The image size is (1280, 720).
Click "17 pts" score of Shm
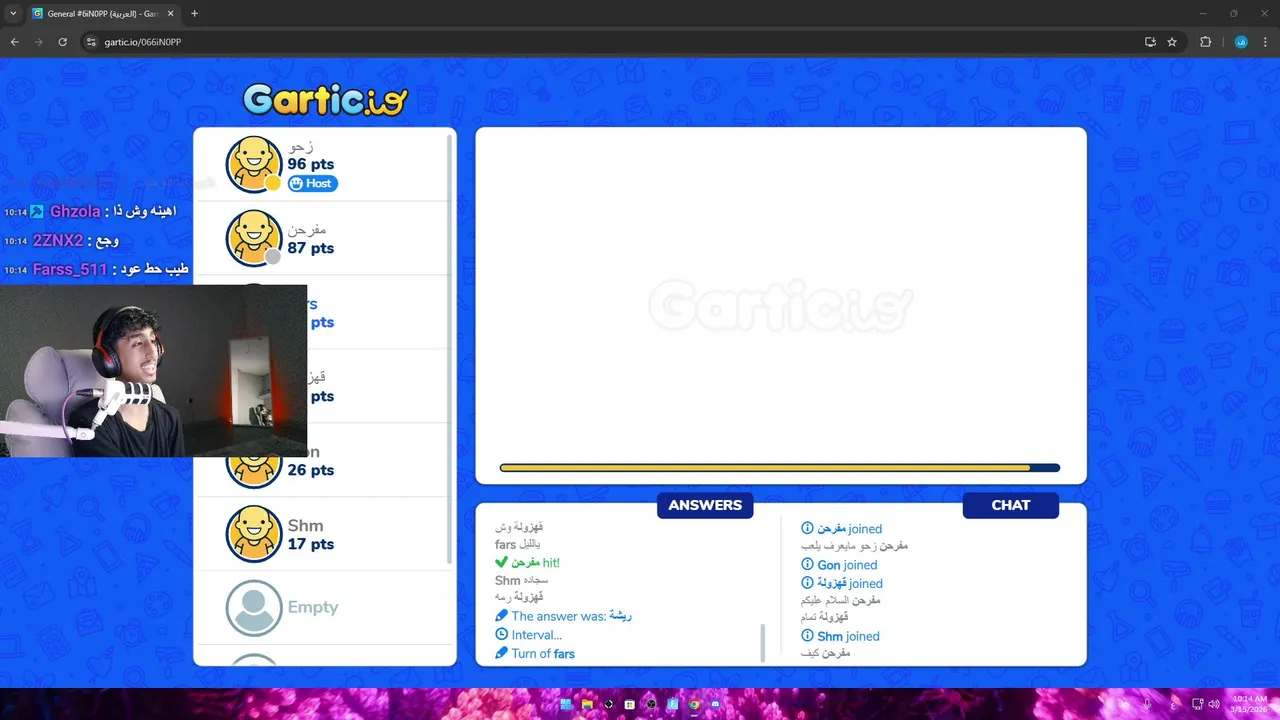coord(311,544)
